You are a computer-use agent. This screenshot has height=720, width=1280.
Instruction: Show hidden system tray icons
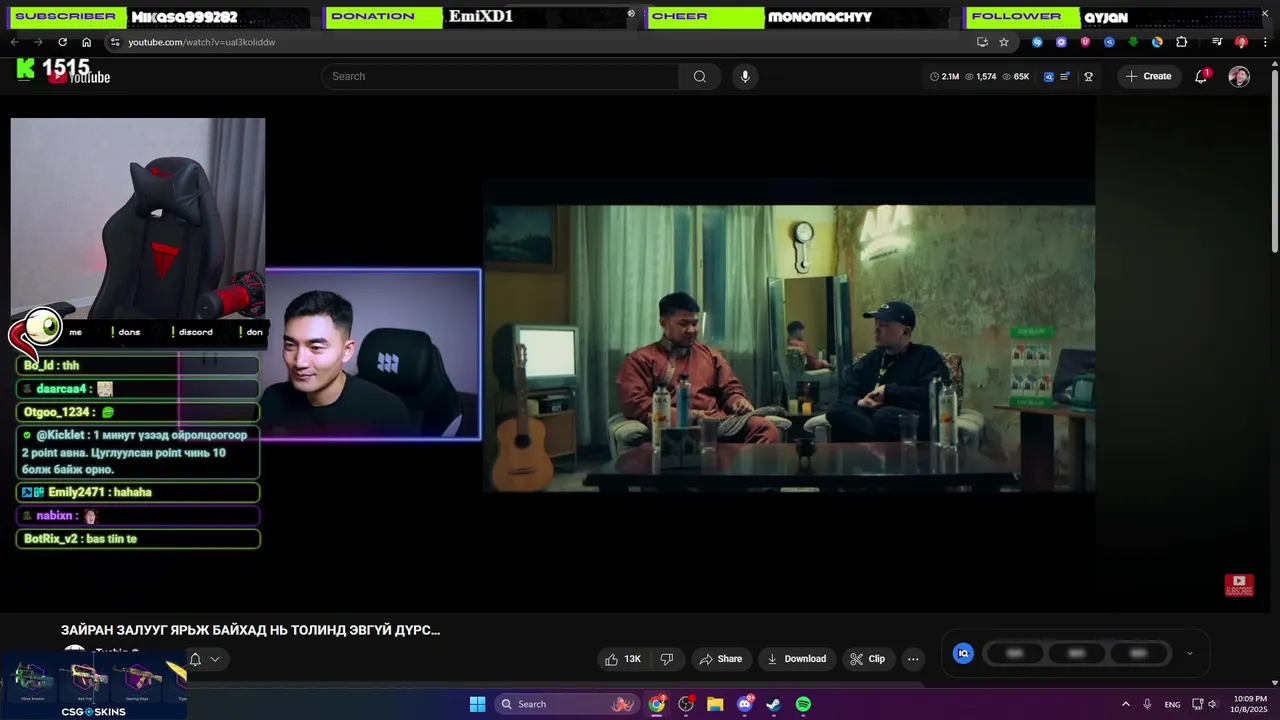[x=1125, y=704]
